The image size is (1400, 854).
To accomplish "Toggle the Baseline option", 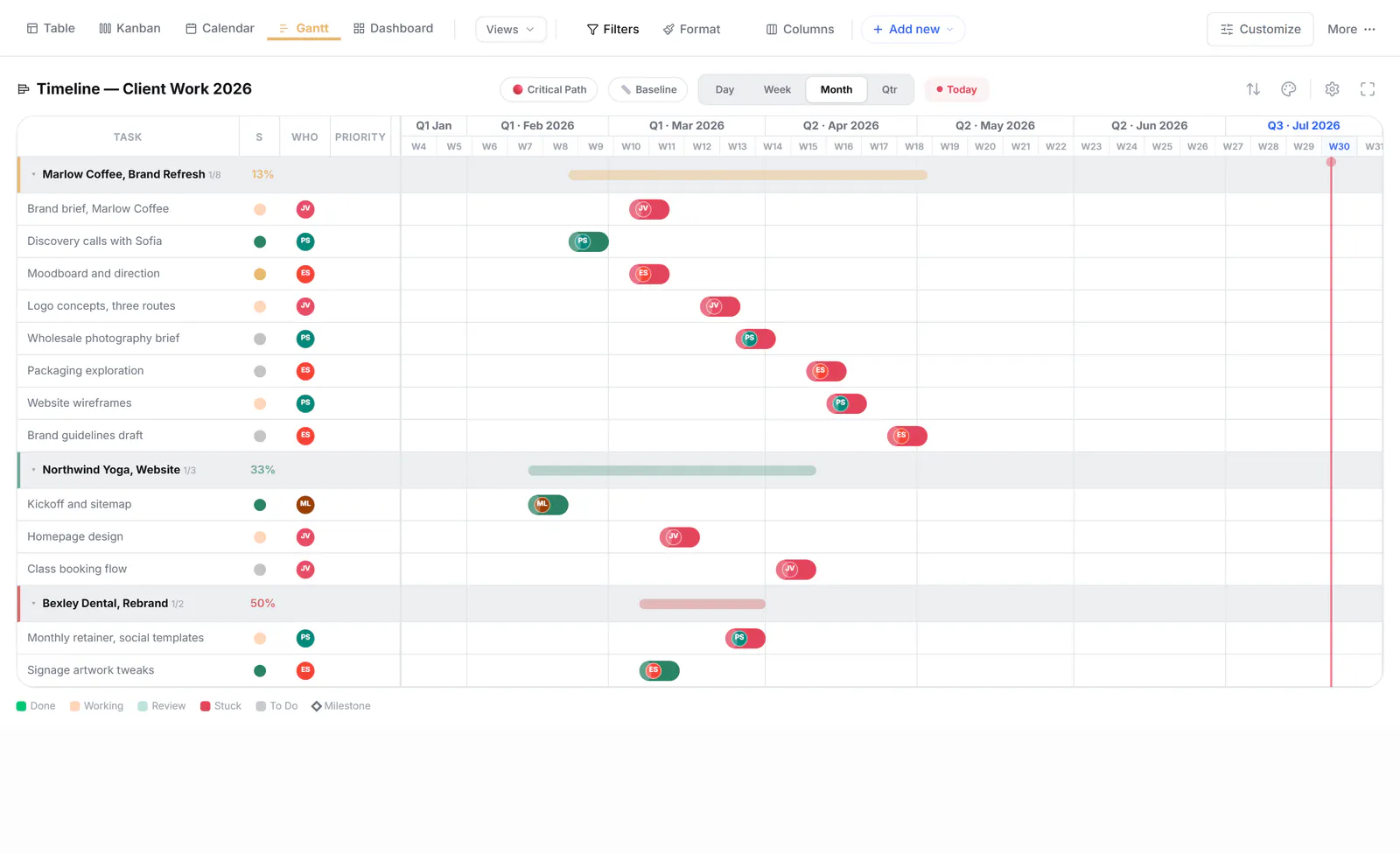I will click(x=648, y=89).
